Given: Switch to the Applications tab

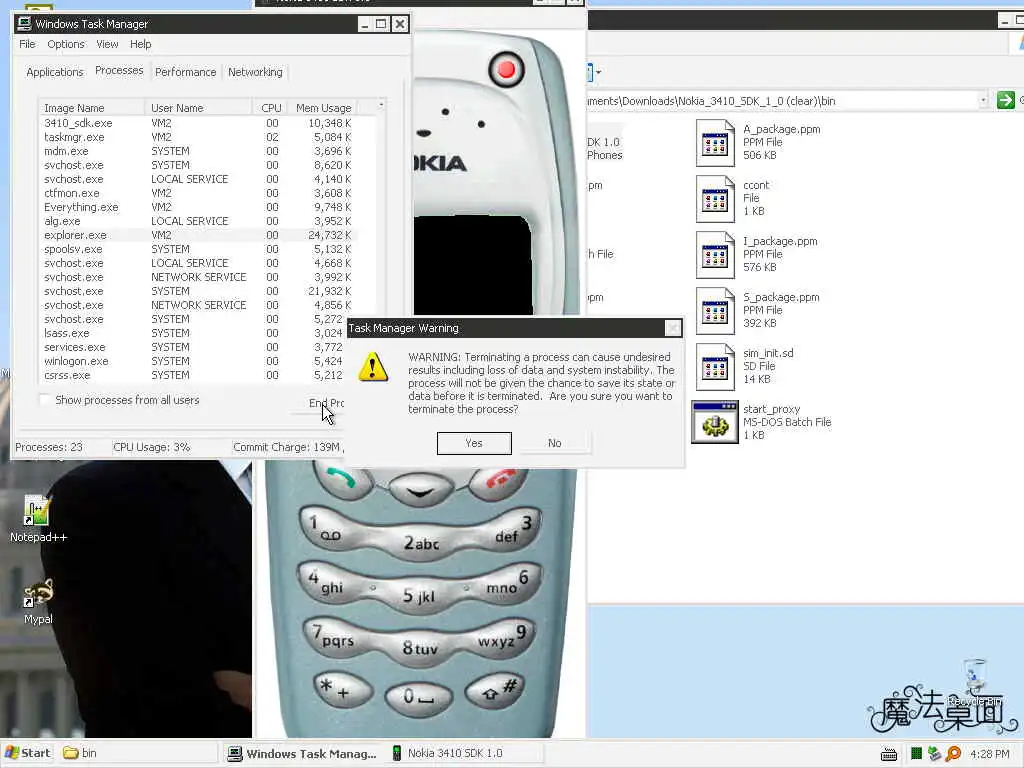Looking at the screenshot, I should tap(55, 72).
